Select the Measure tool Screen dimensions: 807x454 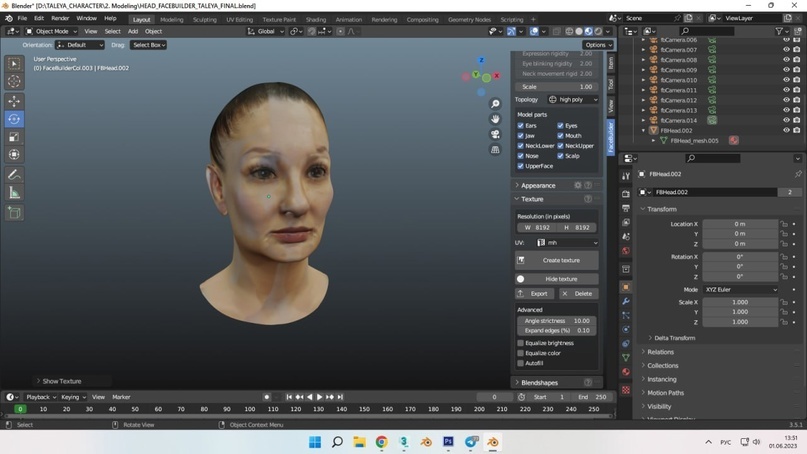coord(14,193)
